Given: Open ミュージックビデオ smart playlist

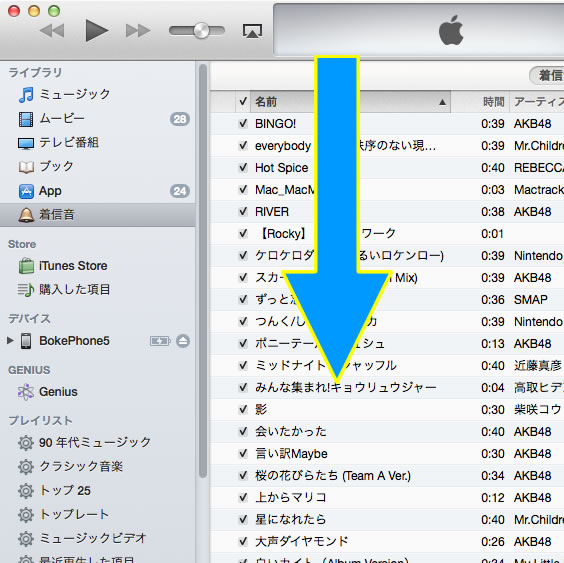Looking at the screenshot, I should point(82,539).
